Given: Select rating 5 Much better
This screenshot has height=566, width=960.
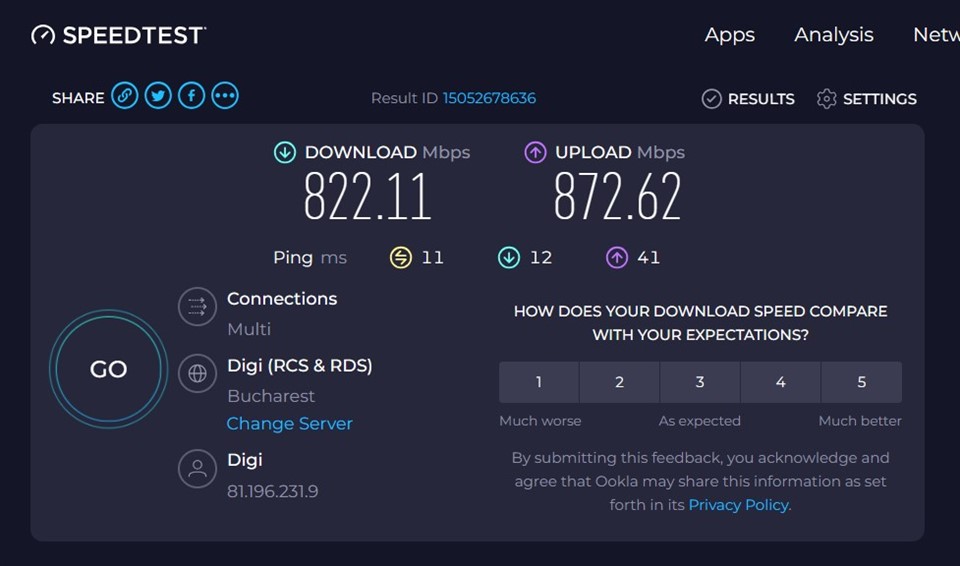Looking at the screenshot, I should pyautogui.click(x=861, y=382).
